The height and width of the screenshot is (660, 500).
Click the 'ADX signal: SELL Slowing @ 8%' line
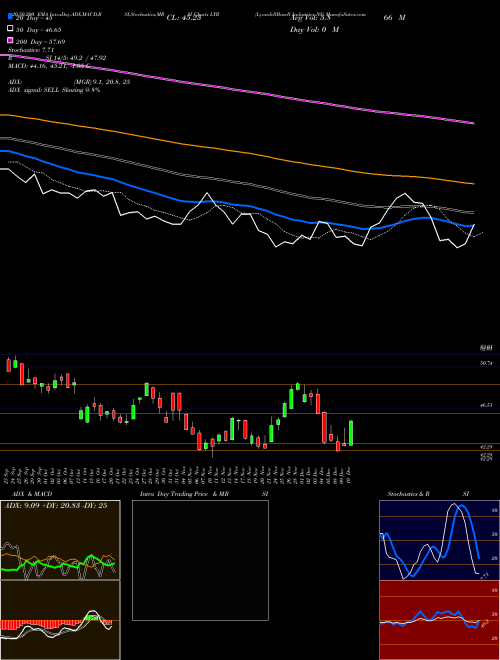coord(54,90)
